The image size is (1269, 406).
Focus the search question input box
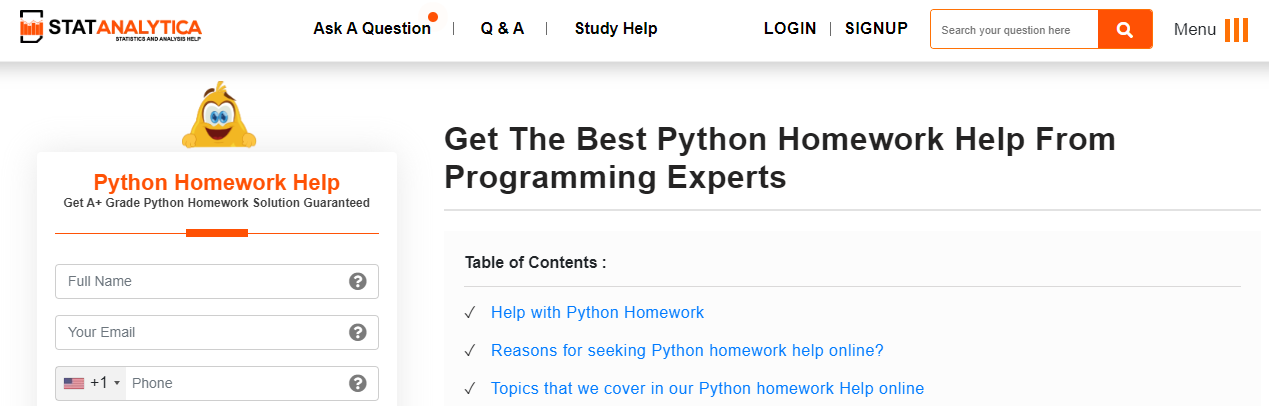[1014, 30]
